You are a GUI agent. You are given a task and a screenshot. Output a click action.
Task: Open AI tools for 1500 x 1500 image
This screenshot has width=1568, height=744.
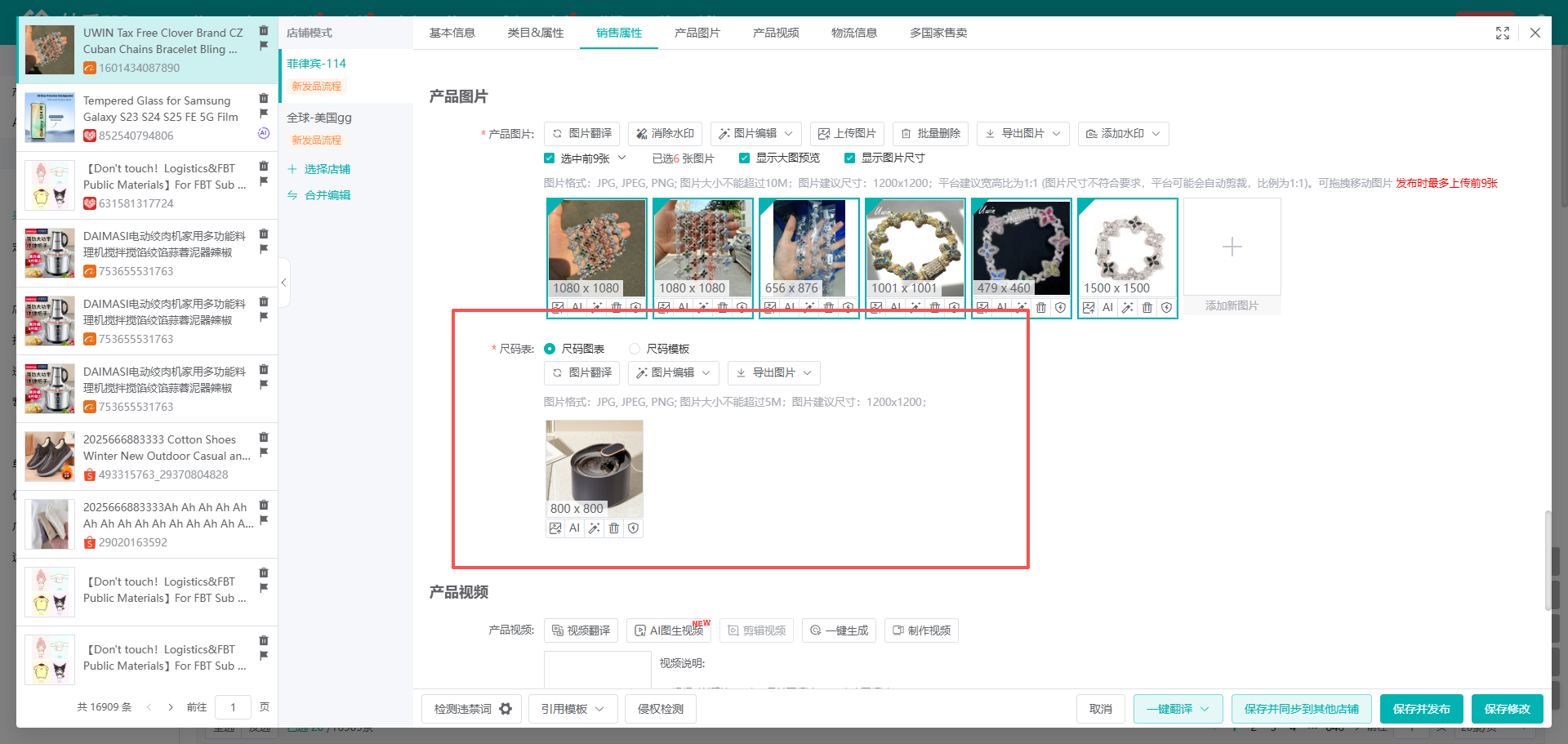pos(1107,308)
